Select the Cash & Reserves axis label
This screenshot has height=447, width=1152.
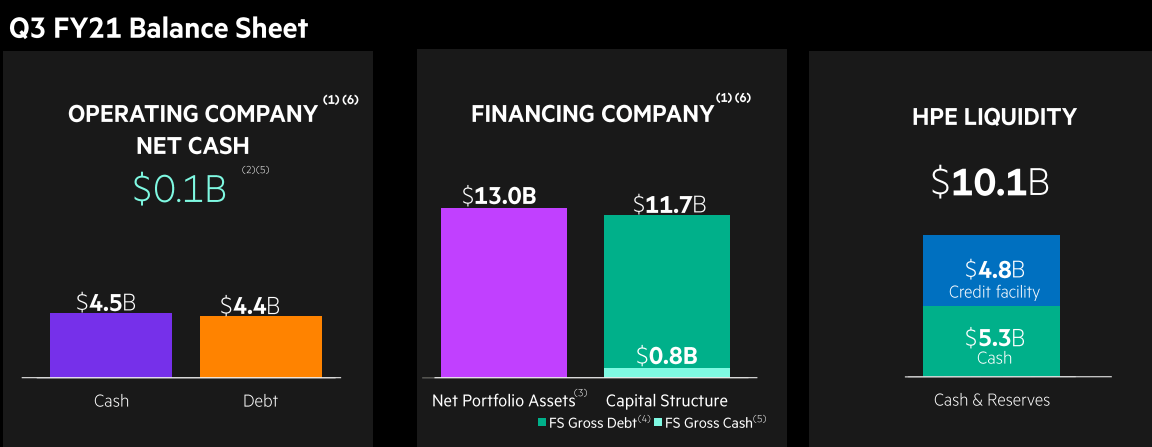(x=992, y=400)
